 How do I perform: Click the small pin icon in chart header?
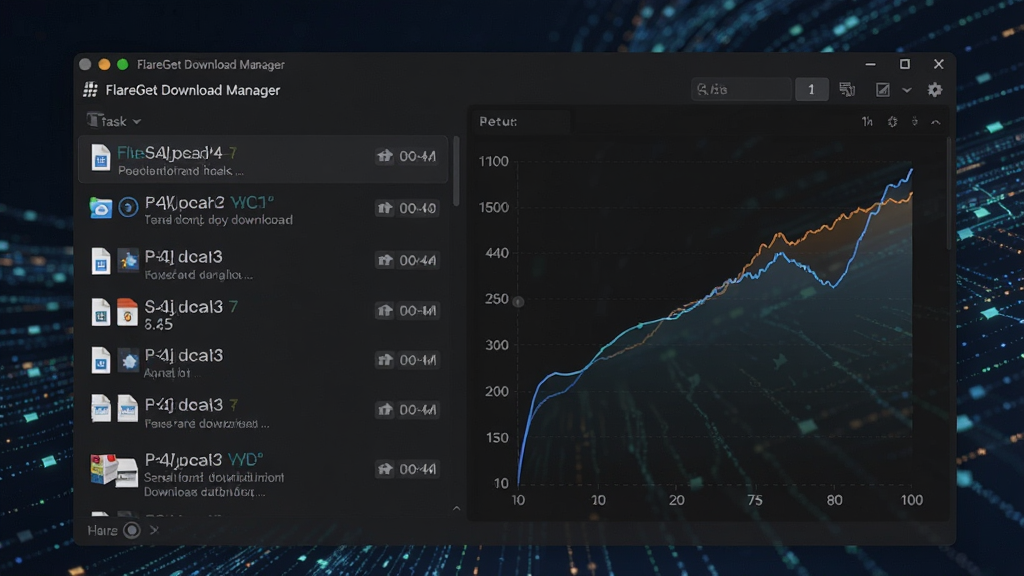[x=914, y=121]
